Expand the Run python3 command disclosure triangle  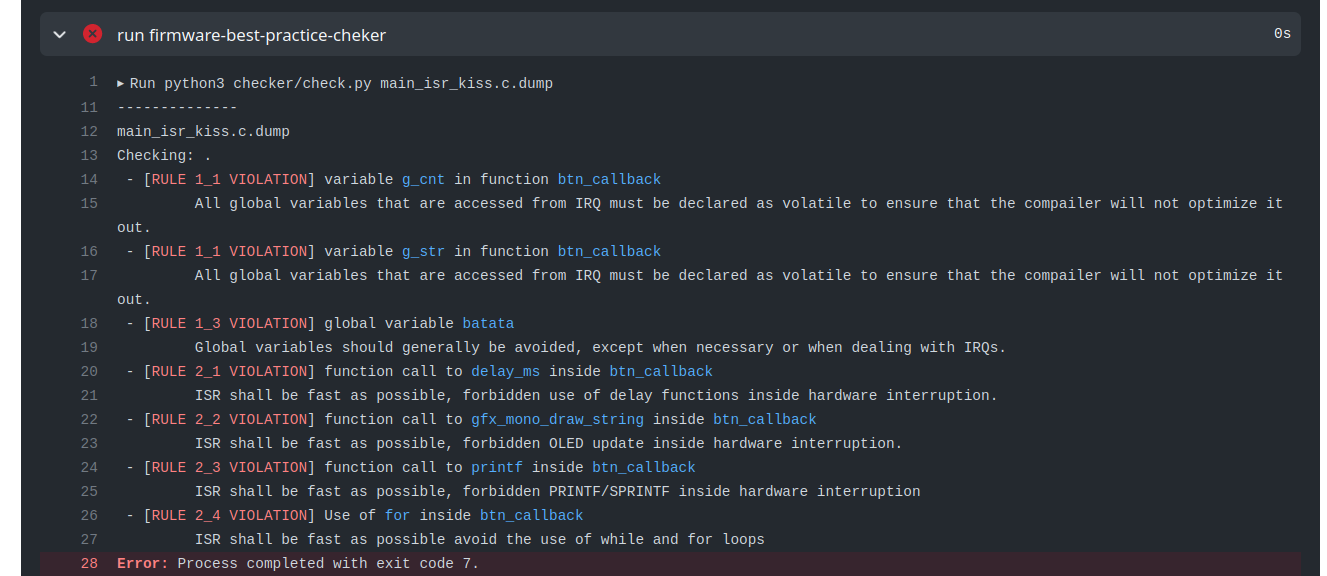pos(121,83)
